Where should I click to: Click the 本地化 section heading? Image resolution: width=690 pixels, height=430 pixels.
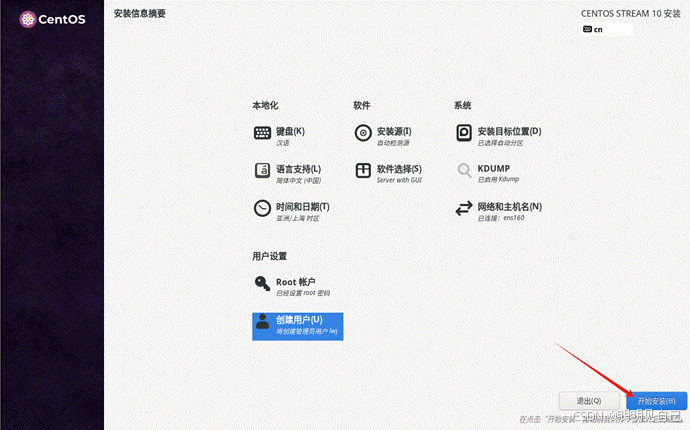[x=265, y=105]
